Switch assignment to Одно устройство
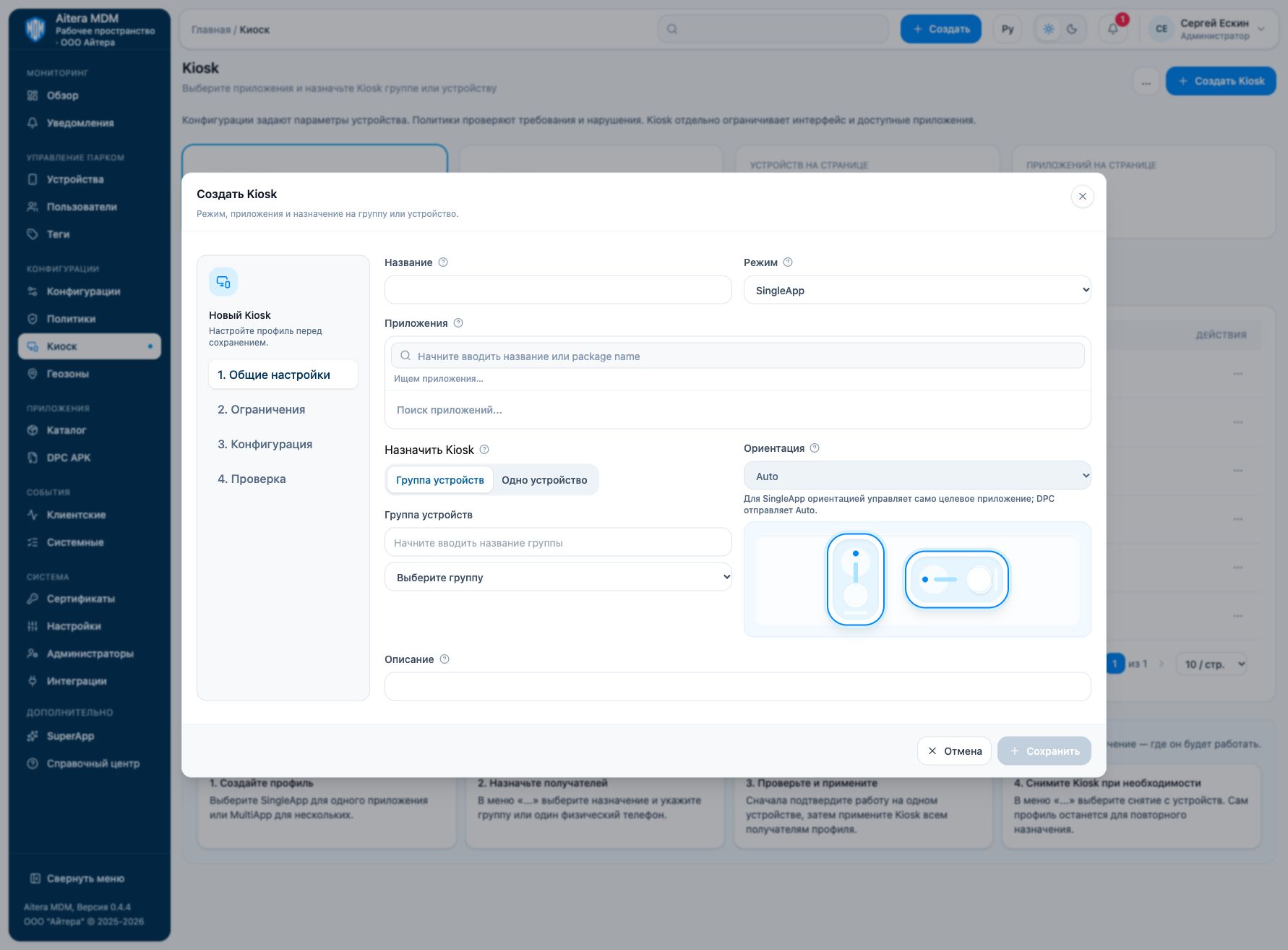Image resolution: width=1288 pixels, height=950 pixels. pyautogui.click(x=544, y=480)
